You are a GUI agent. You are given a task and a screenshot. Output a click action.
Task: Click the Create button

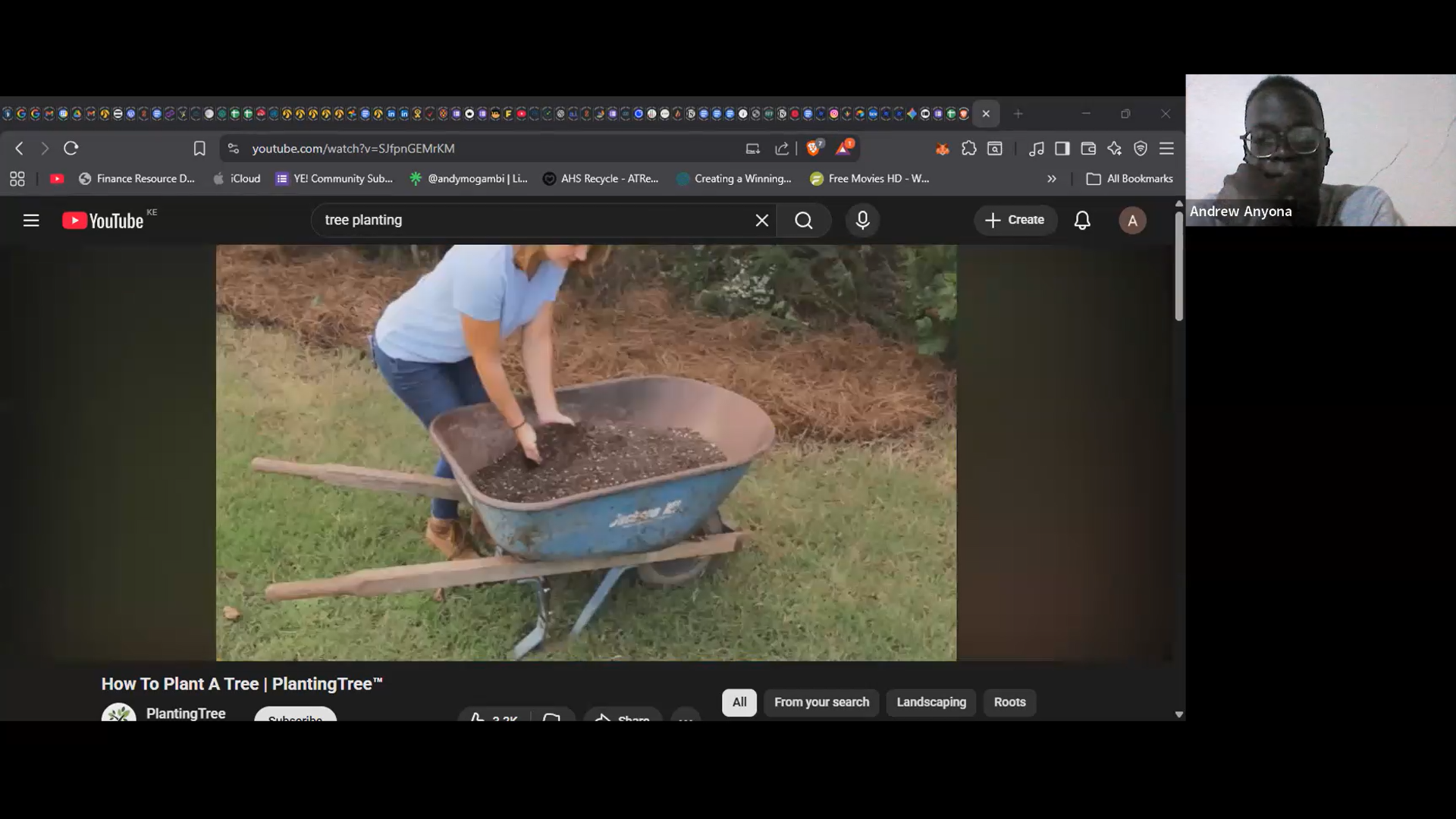tap(1015, 220)
